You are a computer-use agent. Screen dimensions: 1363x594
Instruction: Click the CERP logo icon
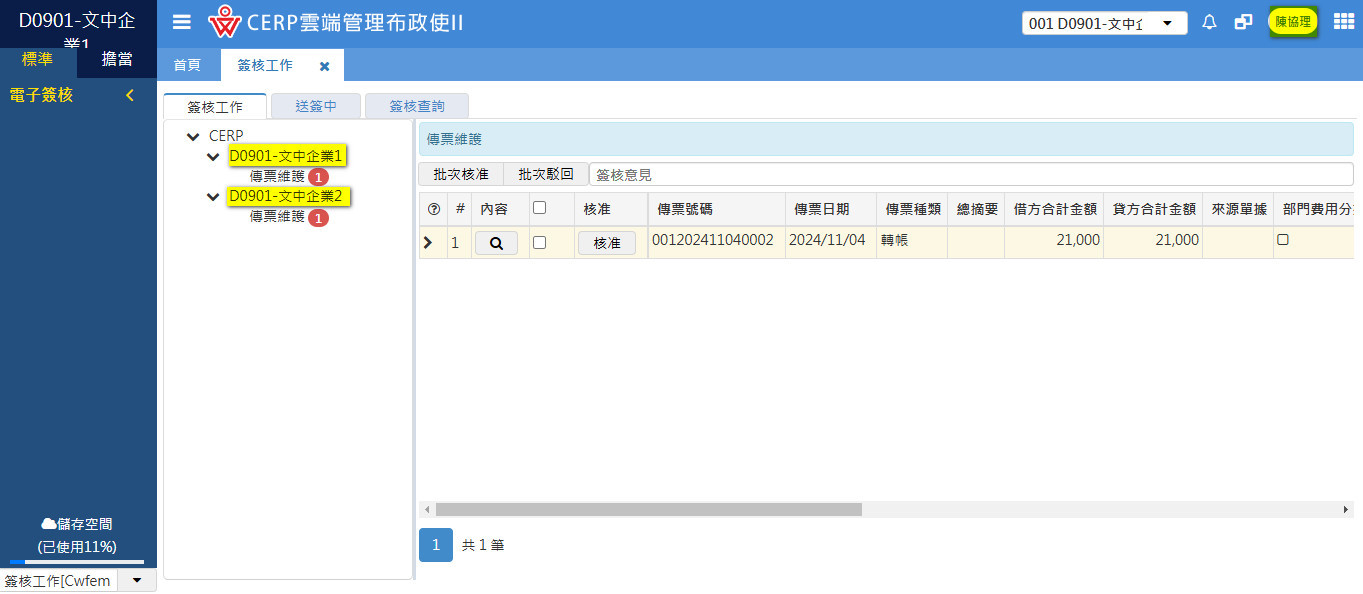pos(224,22)
